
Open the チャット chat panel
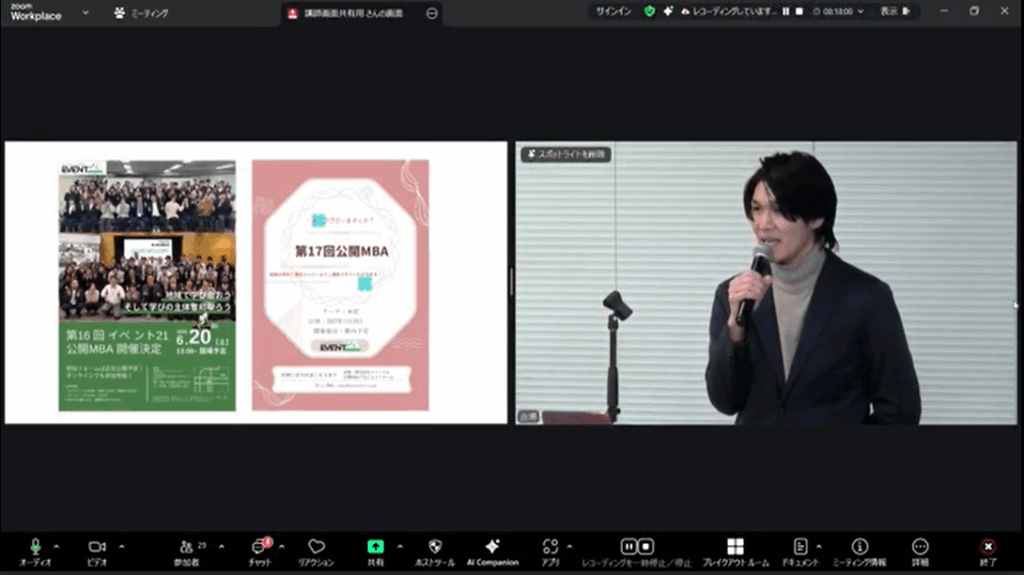pyautogui.click(x=259, y=547)
